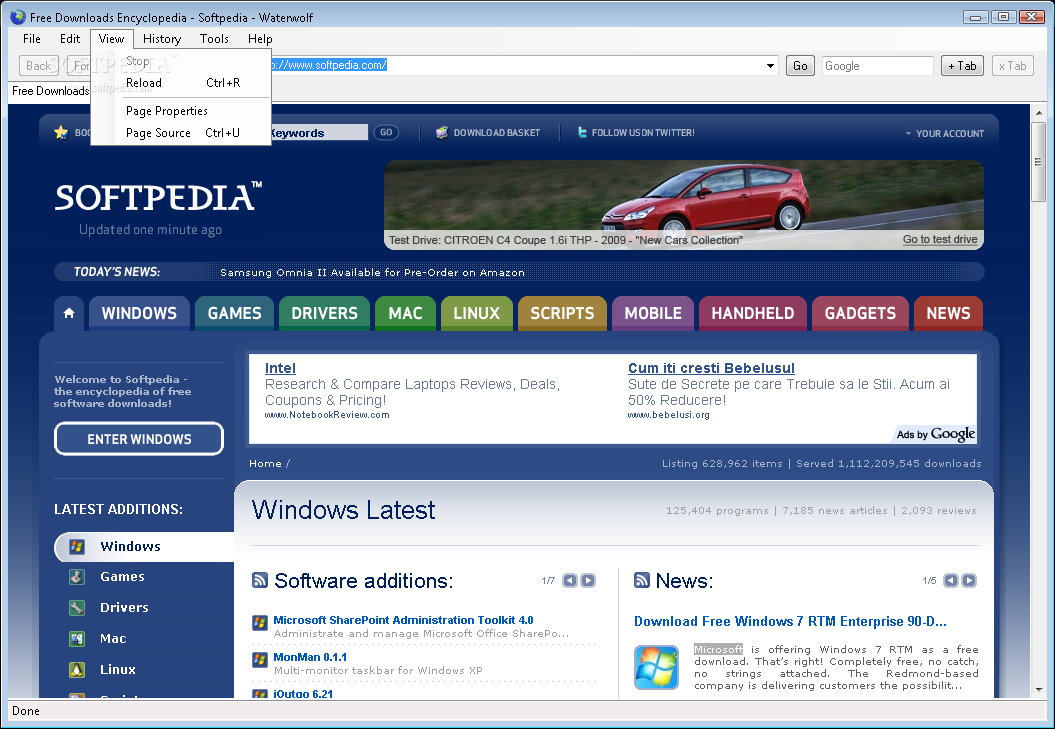
Task: Open the MOBILE category tab
Action: coord(653,313)
